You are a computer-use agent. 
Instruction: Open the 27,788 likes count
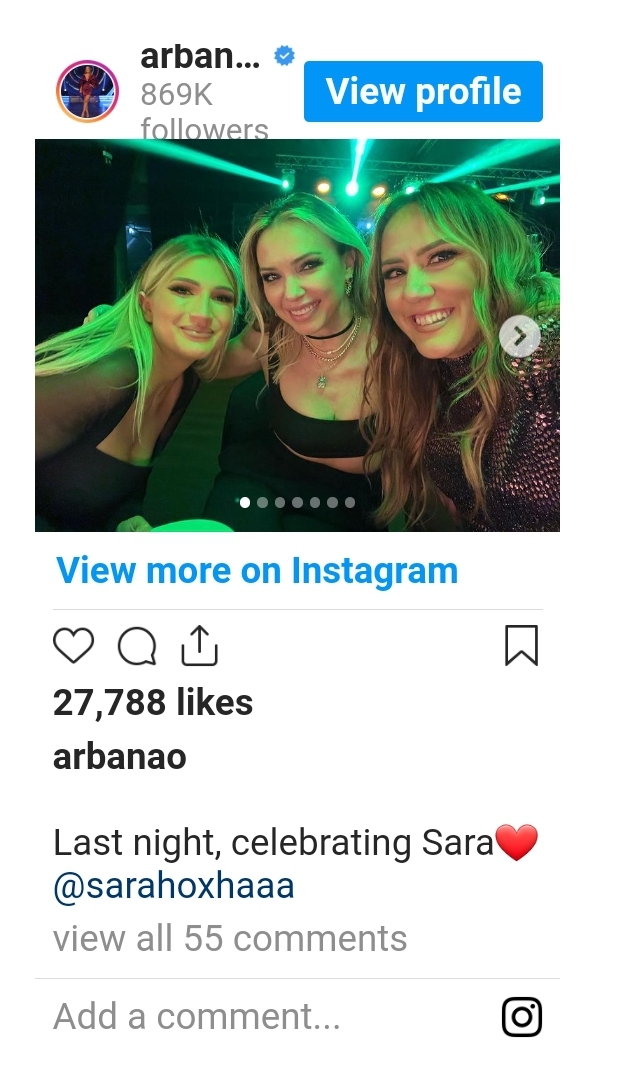click(x=153, y=702)
